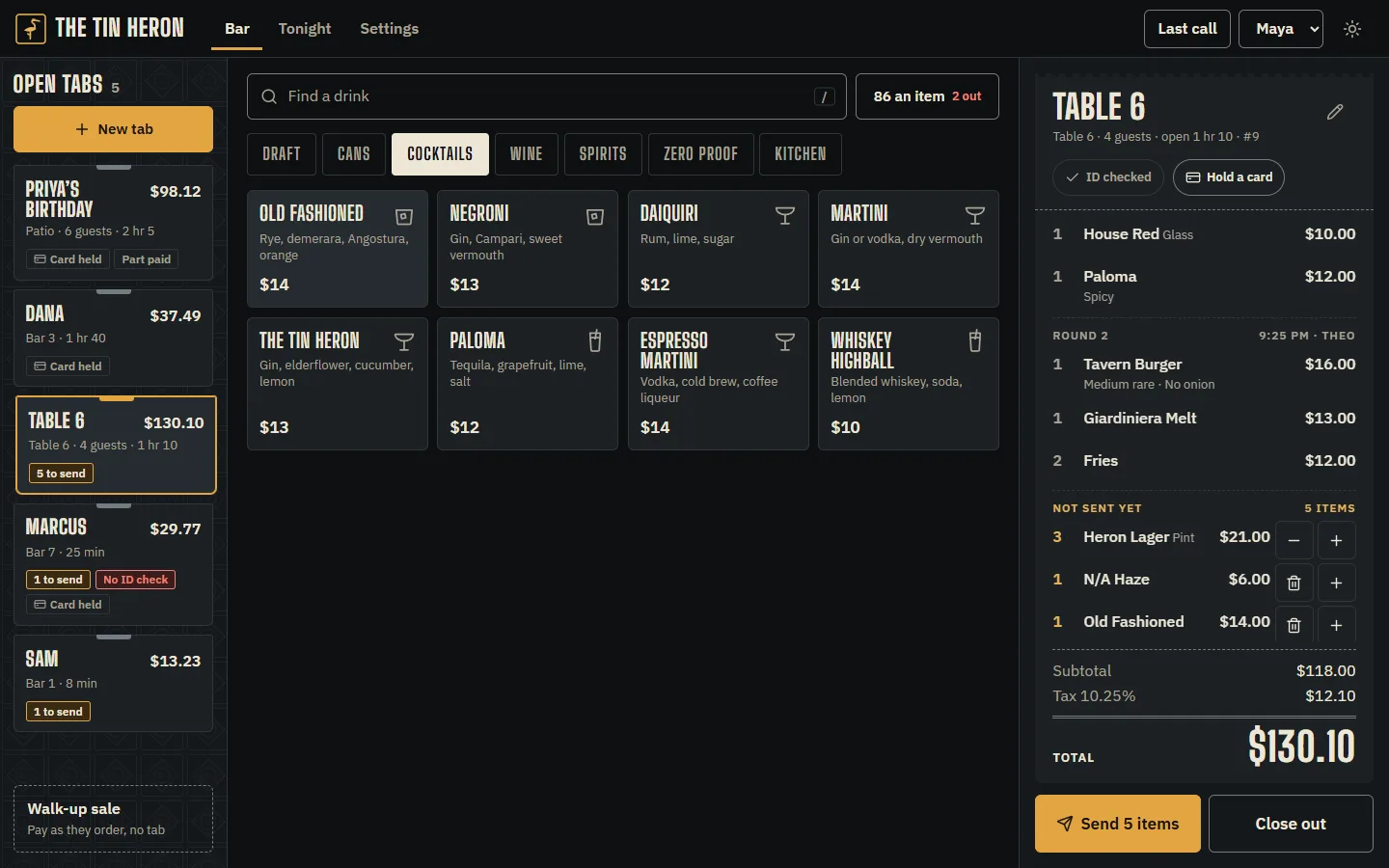
Task: Open the 86 an item panel
Action: pos(927,96)
